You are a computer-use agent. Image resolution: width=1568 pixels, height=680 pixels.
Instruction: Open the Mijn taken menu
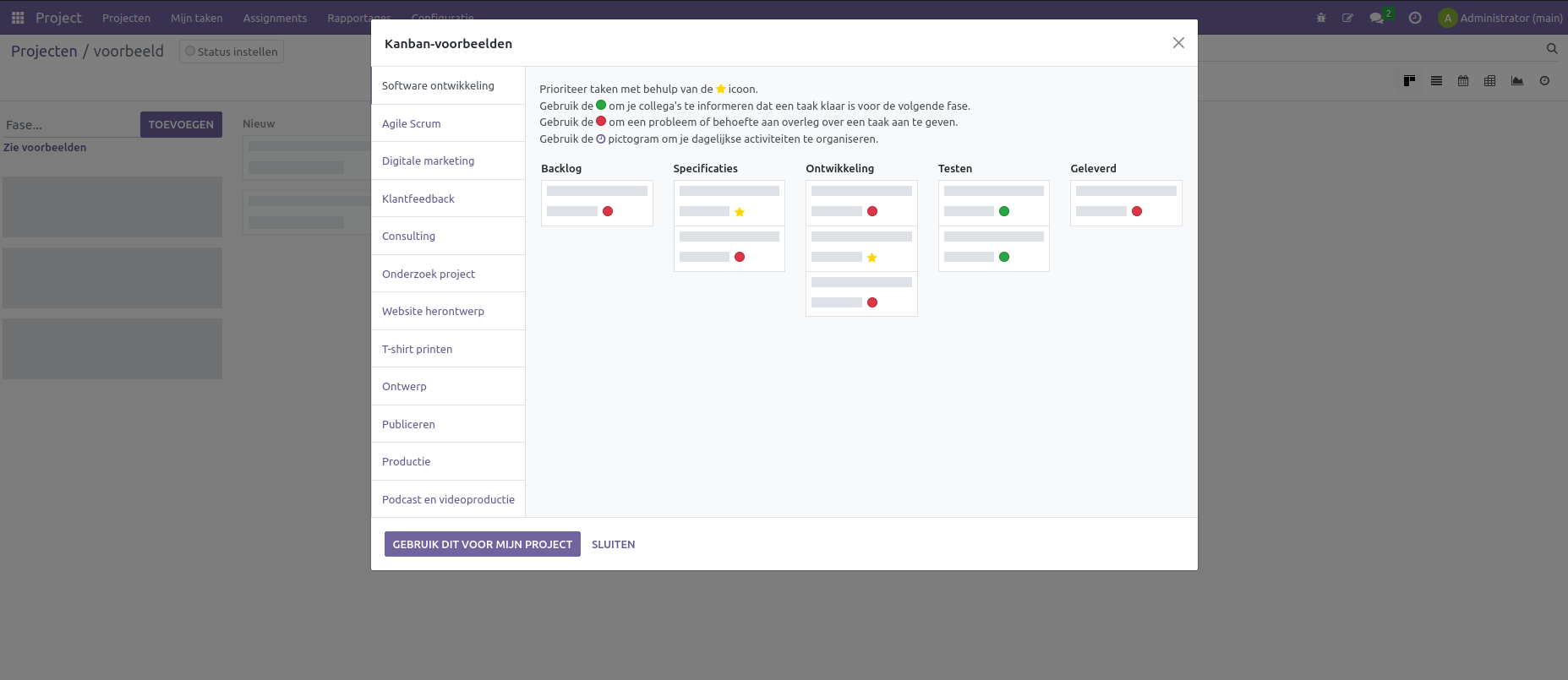pos(197,18)
